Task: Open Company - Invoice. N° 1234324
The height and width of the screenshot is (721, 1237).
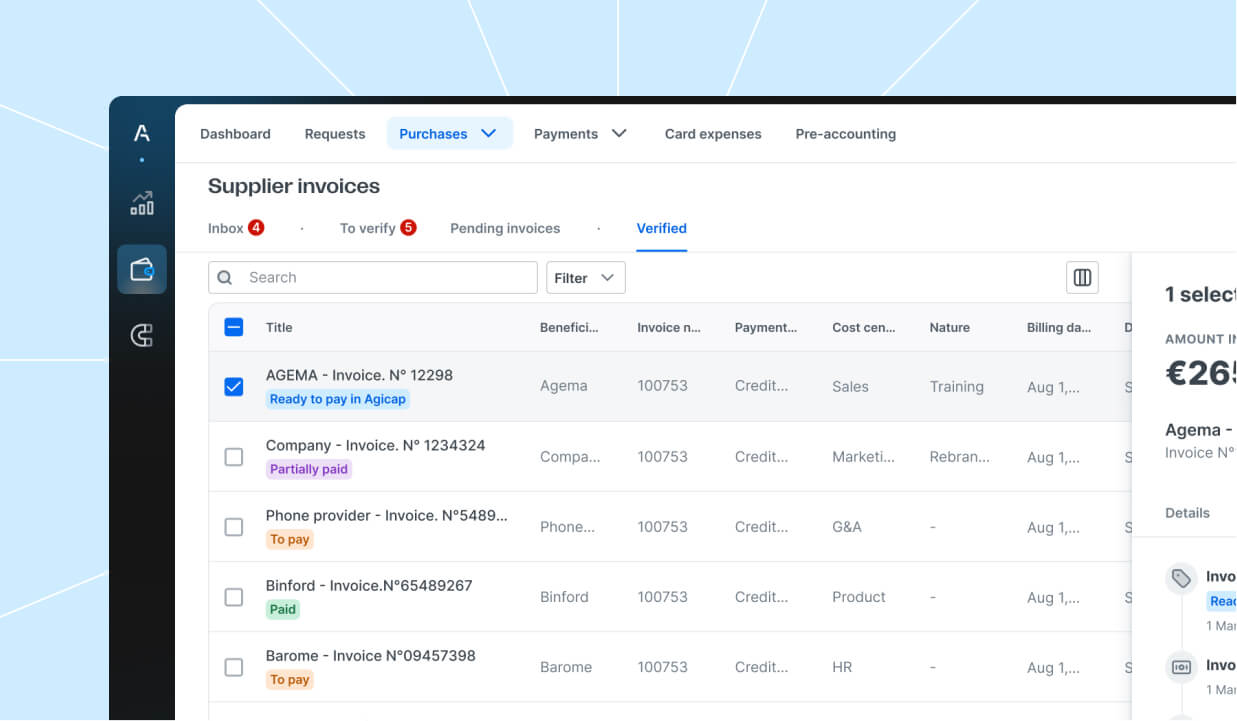Action: [x=375, y=445]
